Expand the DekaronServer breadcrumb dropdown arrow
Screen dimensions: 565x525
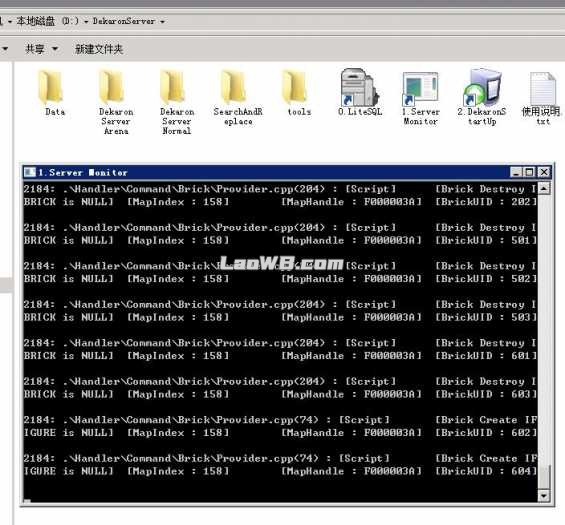pyautogui.click(x=162, y=22)
